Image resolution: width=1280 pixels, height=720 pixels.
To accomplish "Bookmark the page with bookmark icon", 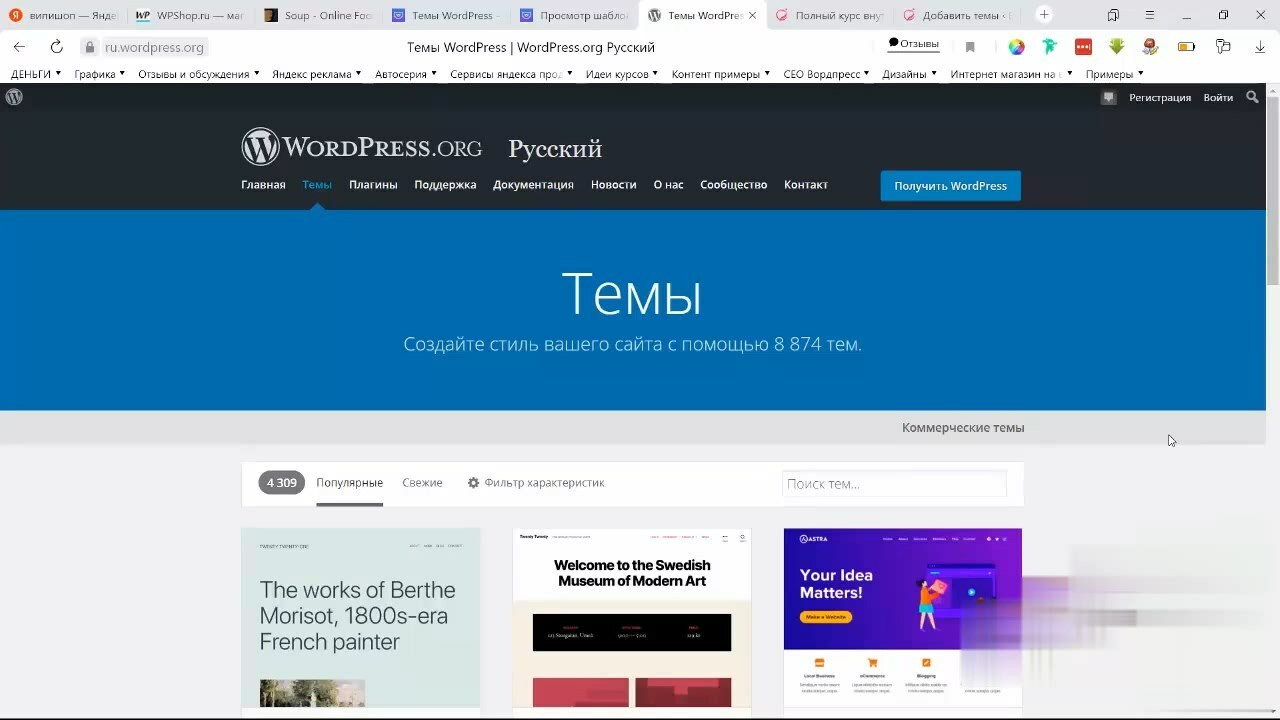I will [970, 47].
